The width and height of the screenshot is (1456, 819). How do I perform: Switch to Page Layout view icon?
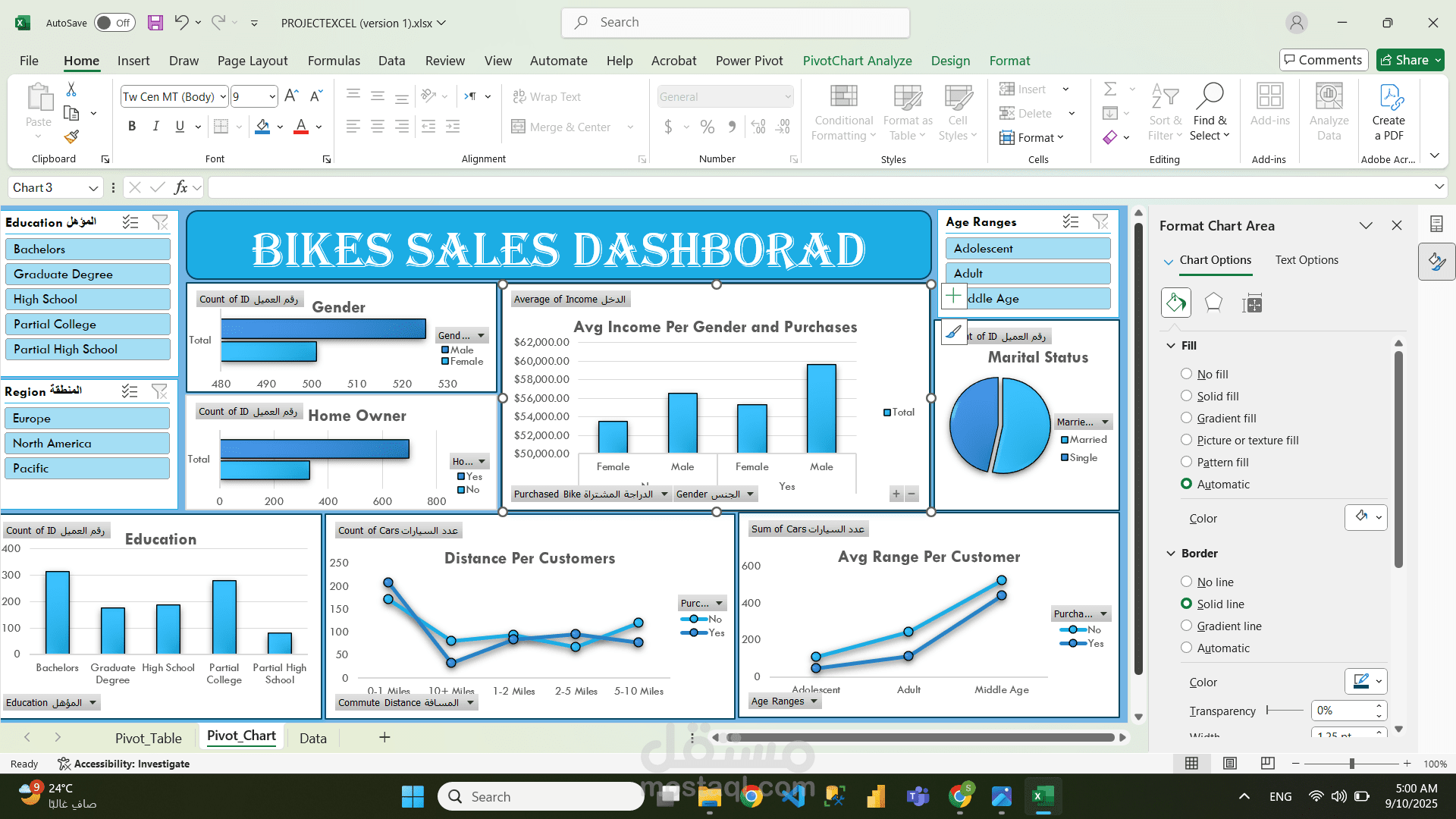click(1230, 764)
